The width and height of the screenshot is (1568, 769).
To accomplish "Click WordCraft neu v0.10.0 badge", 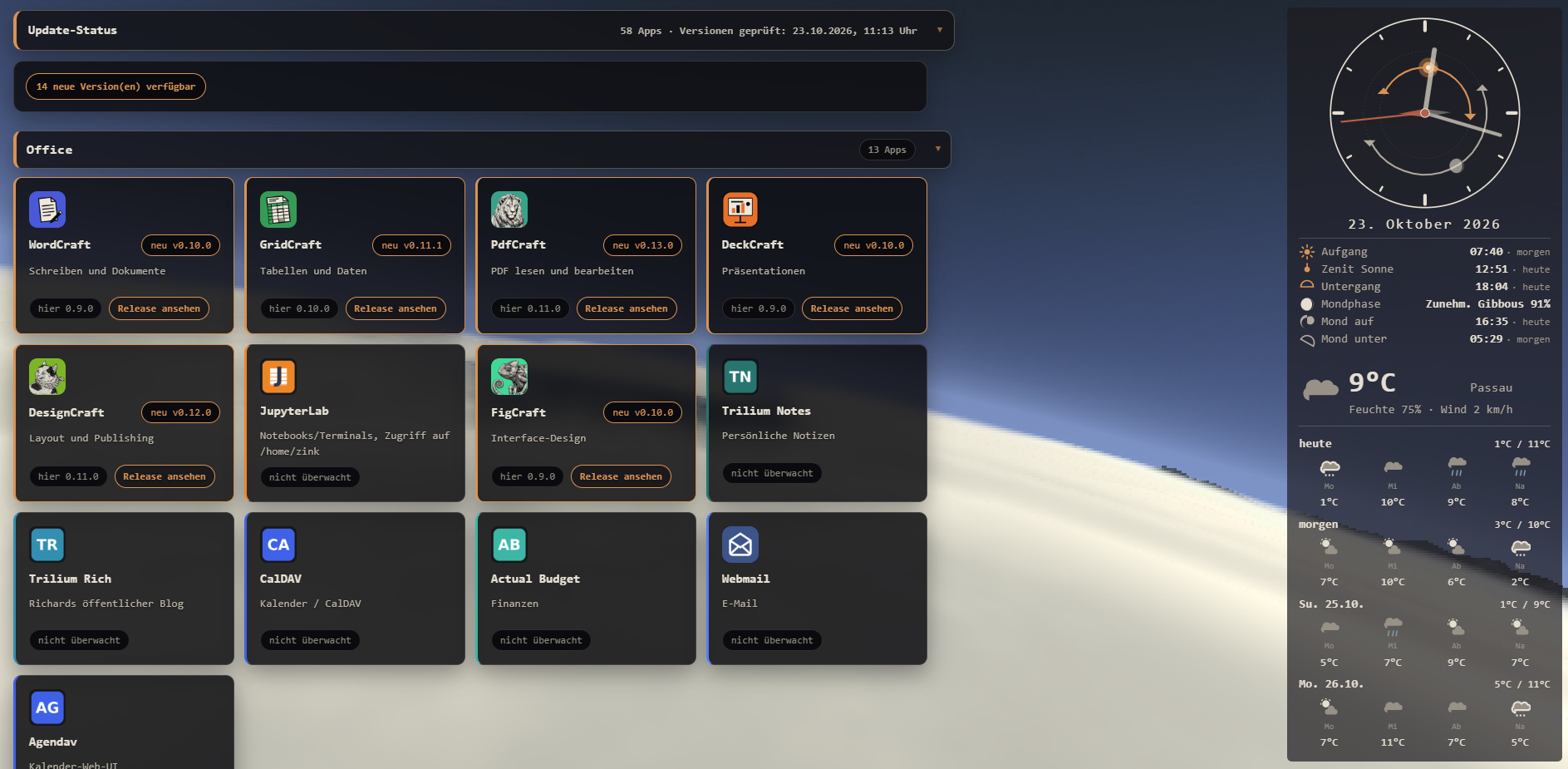I will point(180,245).
